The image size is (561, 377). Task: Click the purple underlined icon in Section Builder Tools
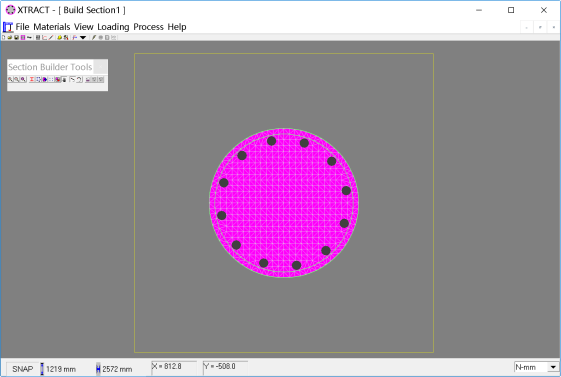click(88, 79)
